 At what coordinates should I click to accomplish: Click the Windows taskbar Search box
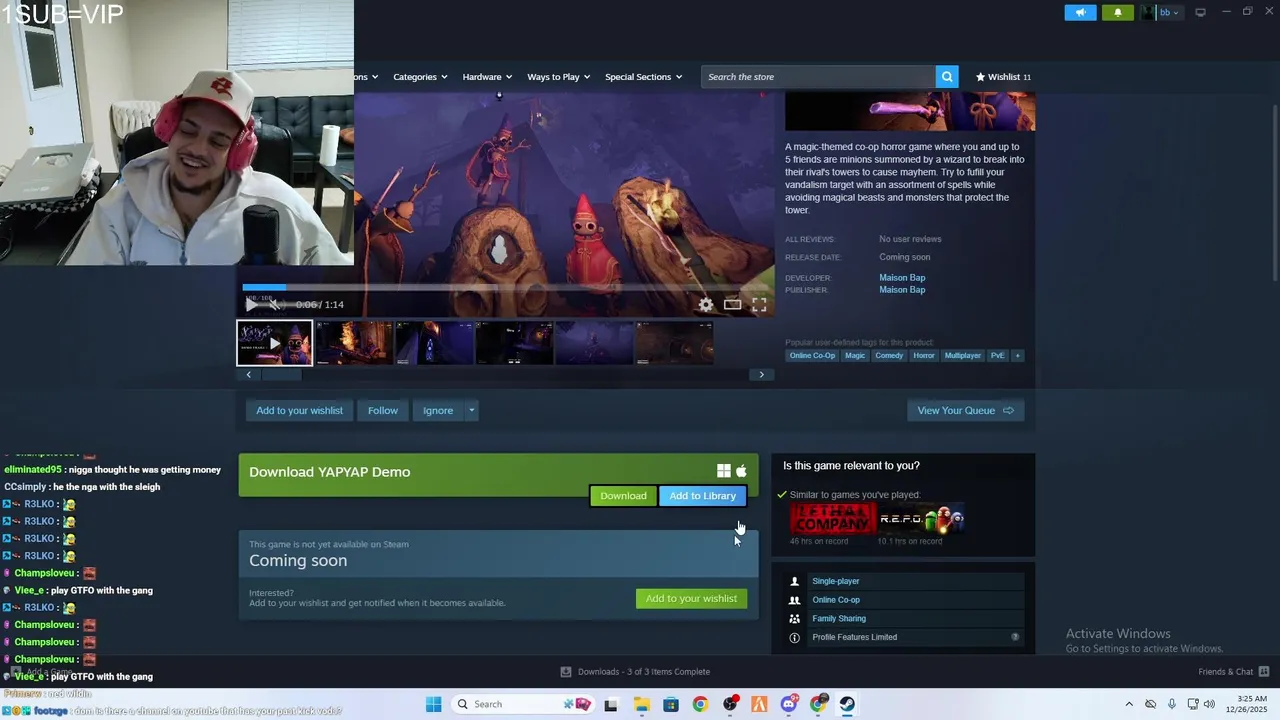pos(521,704)
